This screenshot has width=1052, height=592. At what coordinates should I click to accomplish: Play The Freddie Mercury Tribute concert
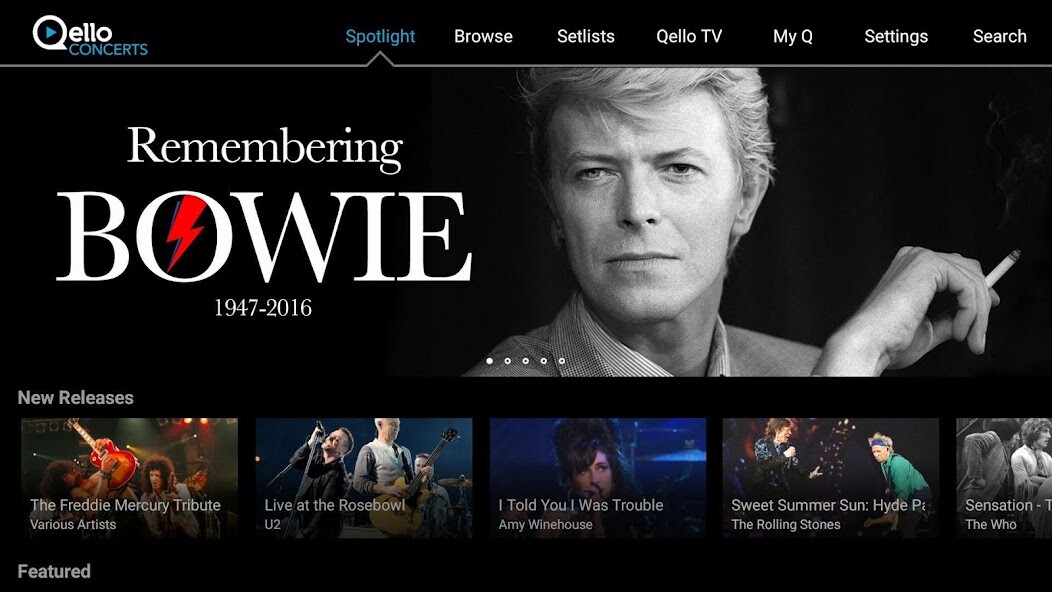pyautogui.click(x=129, y=478)
